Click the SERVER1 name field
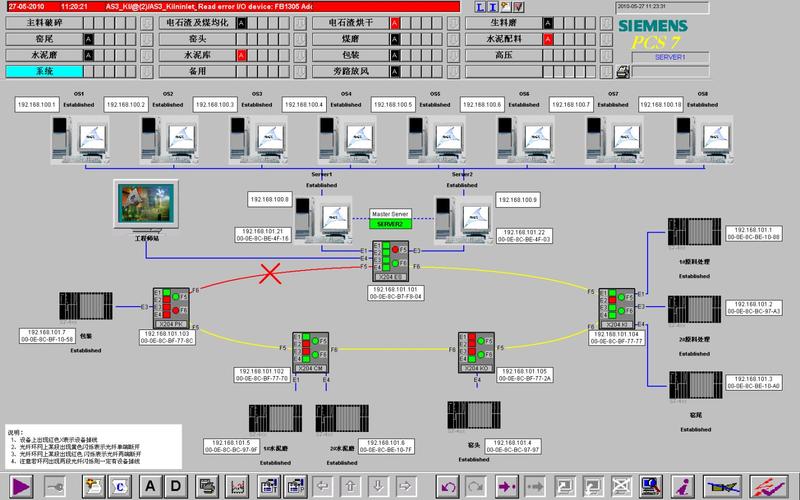The height and width of the screenshot is (500, 800). pos(670,58)
